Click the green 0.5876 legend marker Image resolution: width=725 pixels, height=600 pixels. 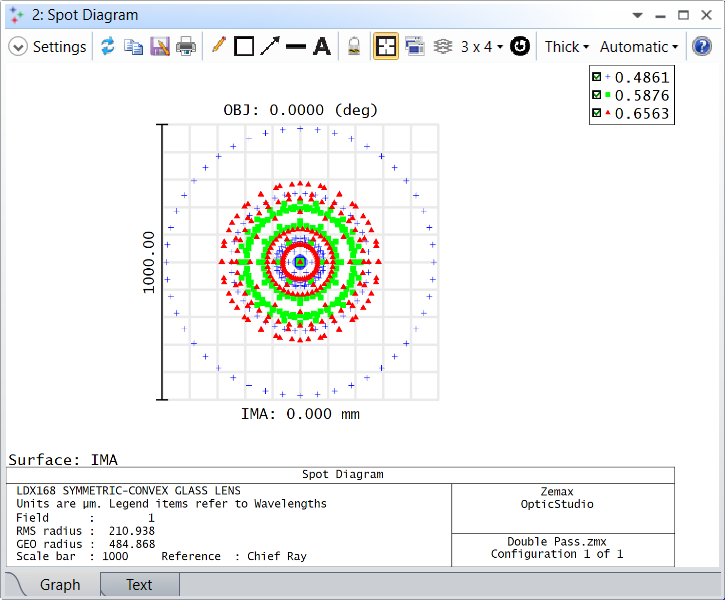point(608,95)
